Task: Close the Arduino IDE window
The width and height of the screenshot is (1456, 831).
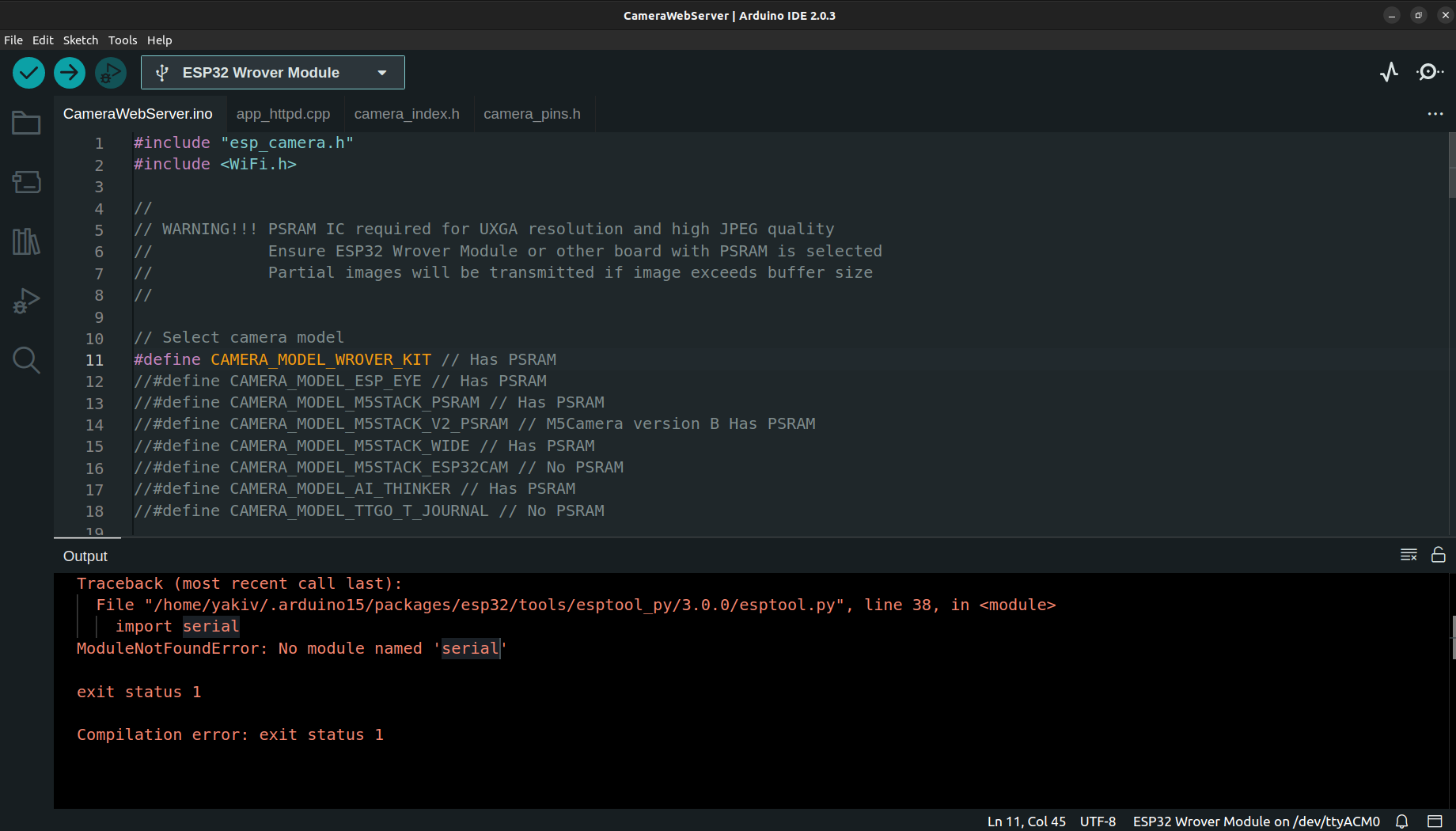Action: pyautogui.click(x=1445, y=15)
